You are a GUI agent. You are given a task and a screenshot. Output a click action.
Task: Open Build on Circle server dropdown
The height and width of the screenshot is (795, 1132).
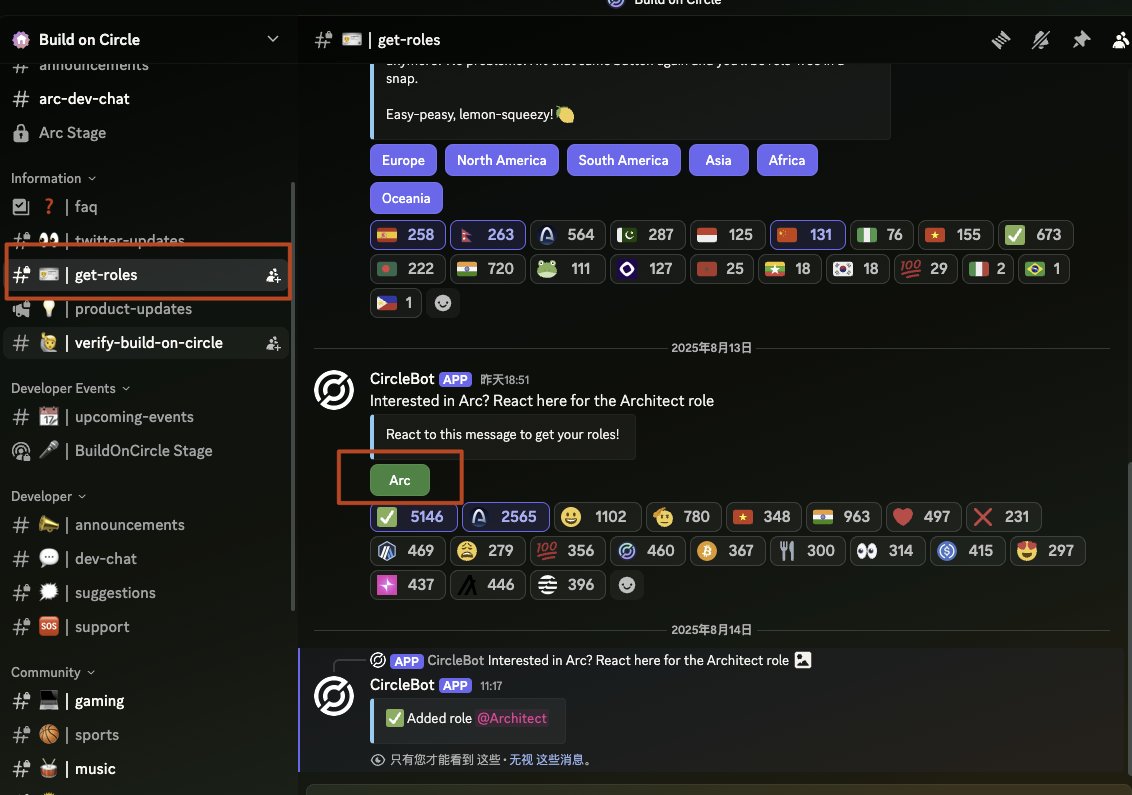coord(273,39)
